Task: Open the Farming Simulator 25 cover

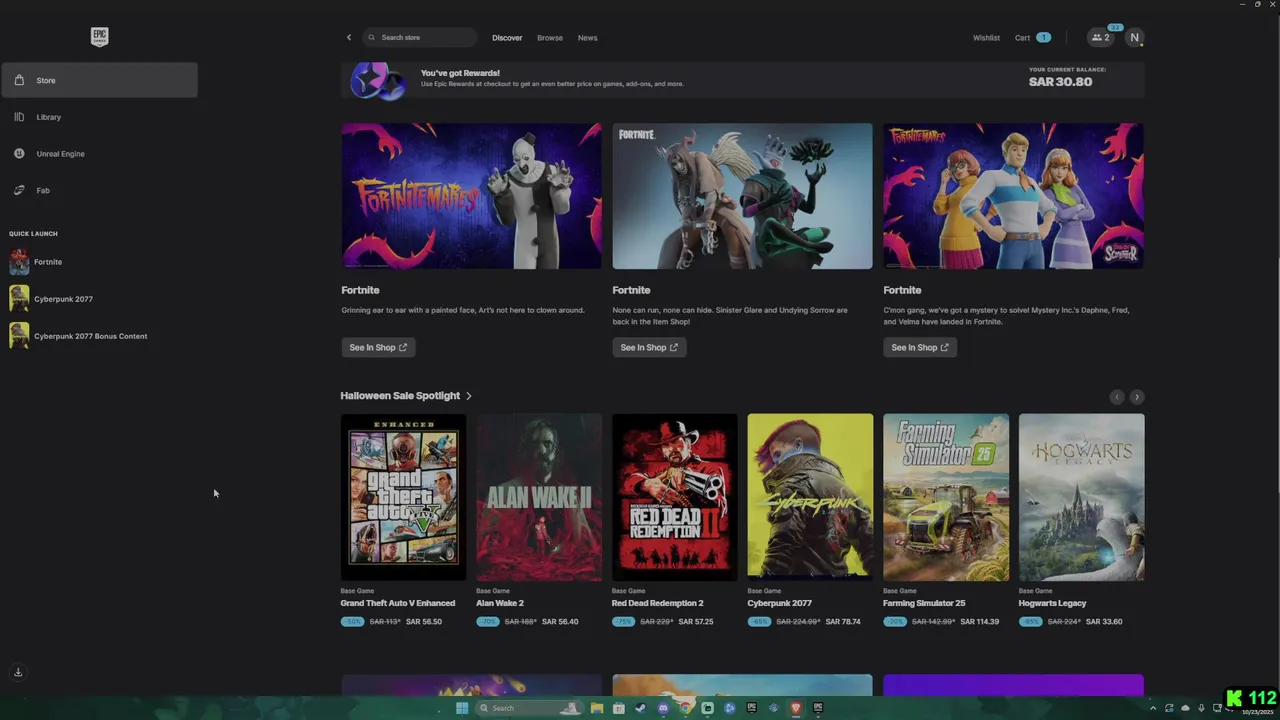Action: pos(946,497)
